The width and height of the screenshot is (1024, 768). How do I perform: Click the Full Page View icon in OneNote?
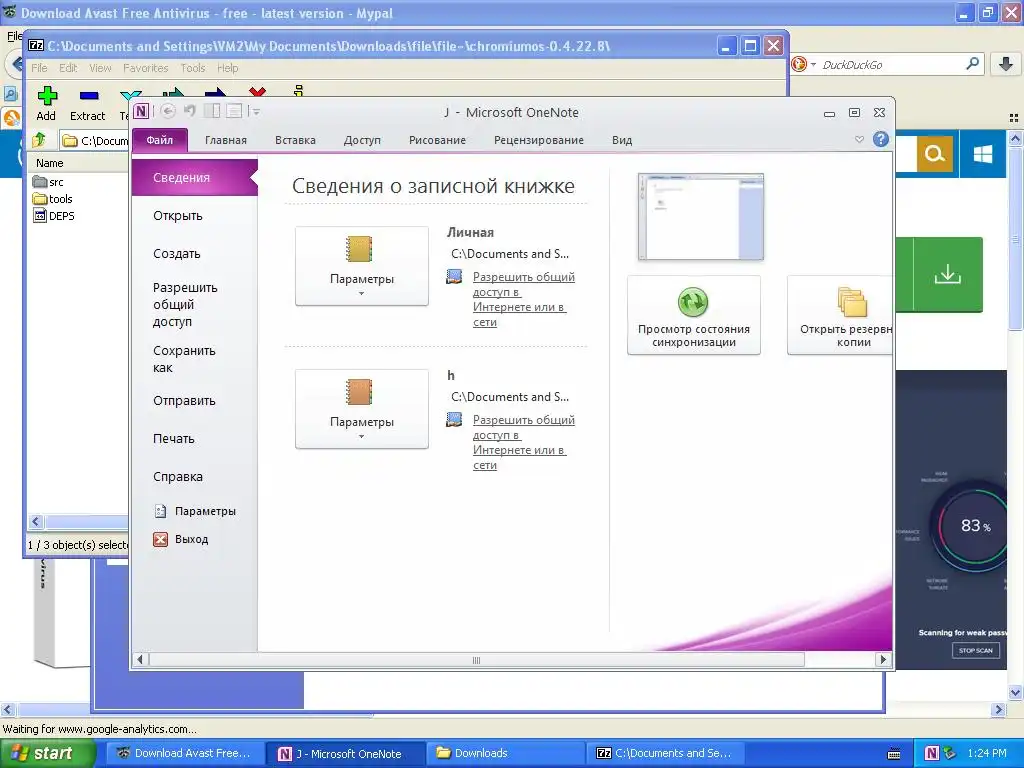pos(234,111)
